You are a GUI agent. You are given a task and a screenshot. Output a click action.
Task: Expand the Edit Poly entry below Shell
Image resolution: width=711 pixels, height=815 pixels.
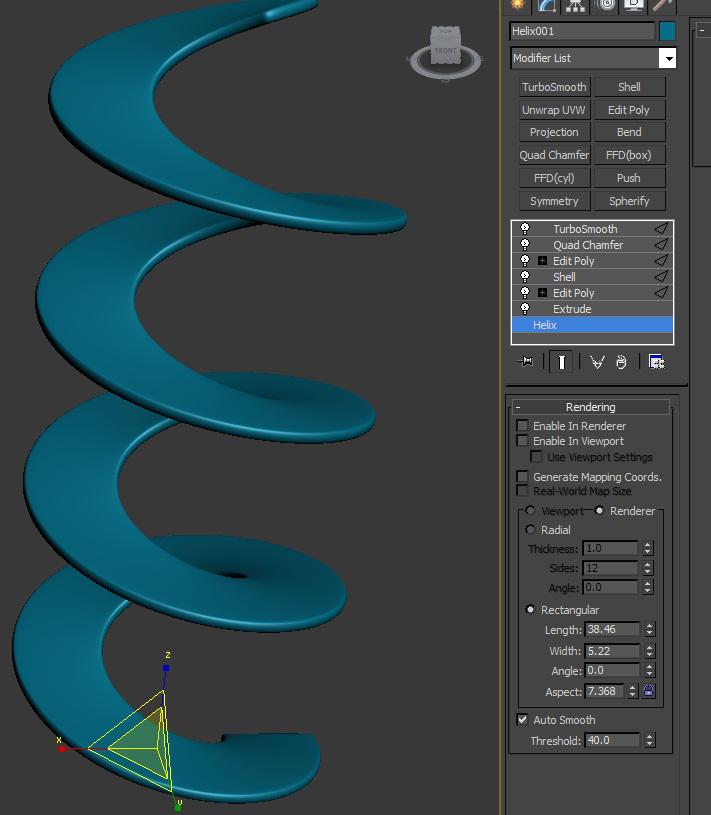542,293
